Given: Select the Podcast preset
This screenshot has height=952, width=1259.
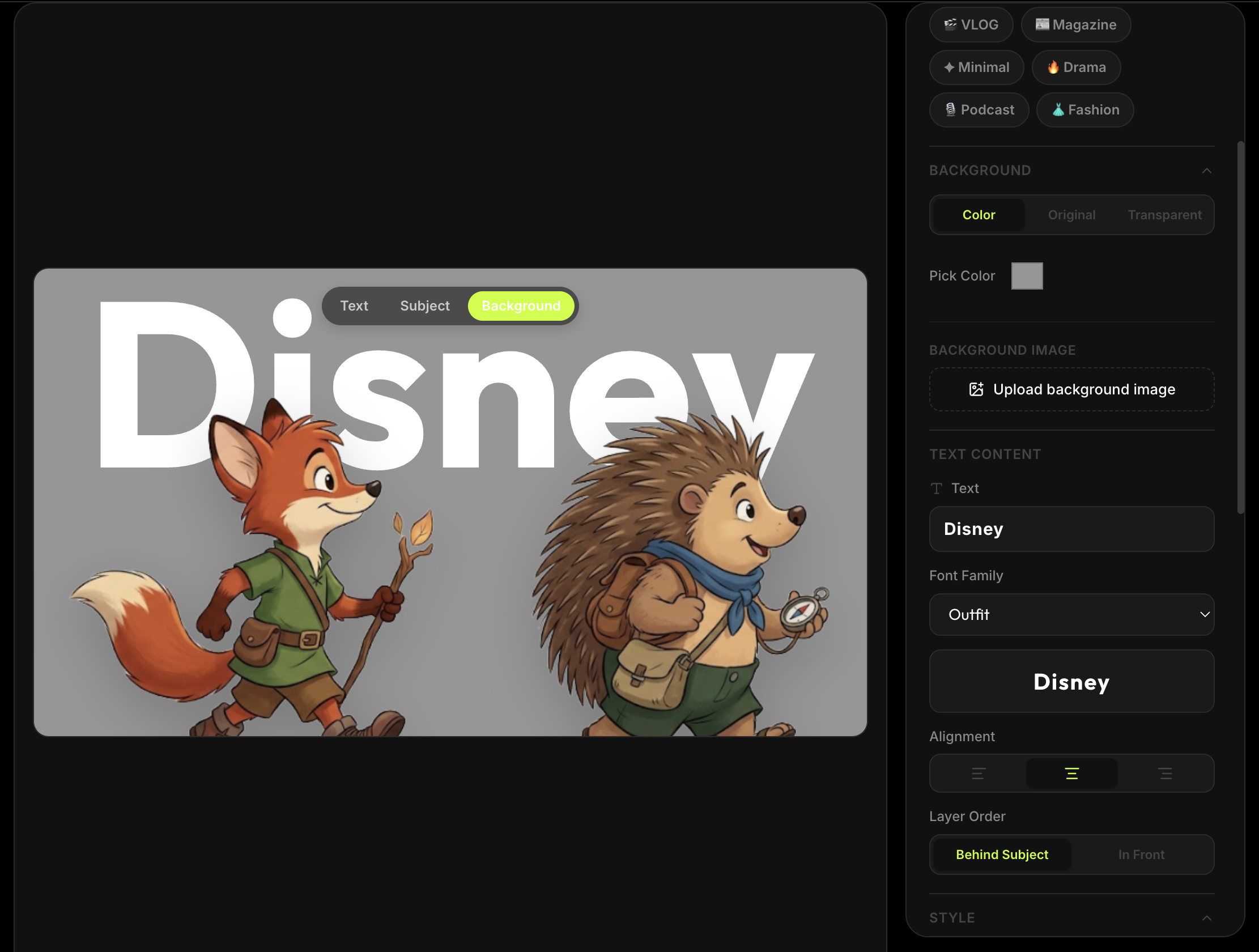Looking at the screenshot, I should 979,110.
